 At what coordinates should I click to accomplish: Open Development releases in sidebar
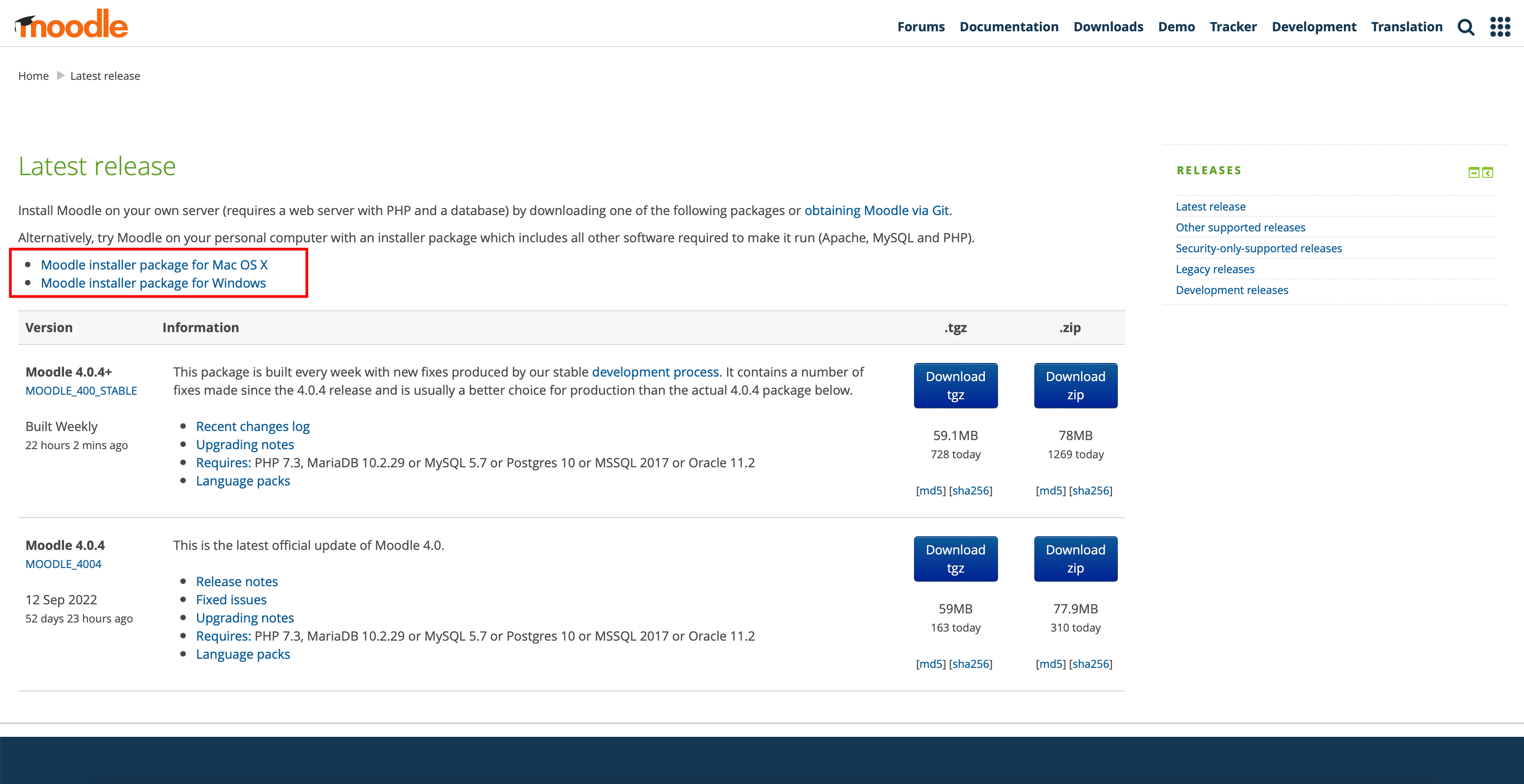coord(1232,290)
